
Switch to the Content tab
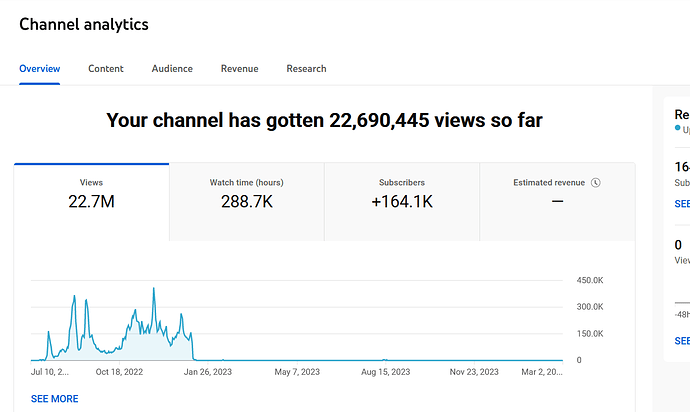[106, 69]
